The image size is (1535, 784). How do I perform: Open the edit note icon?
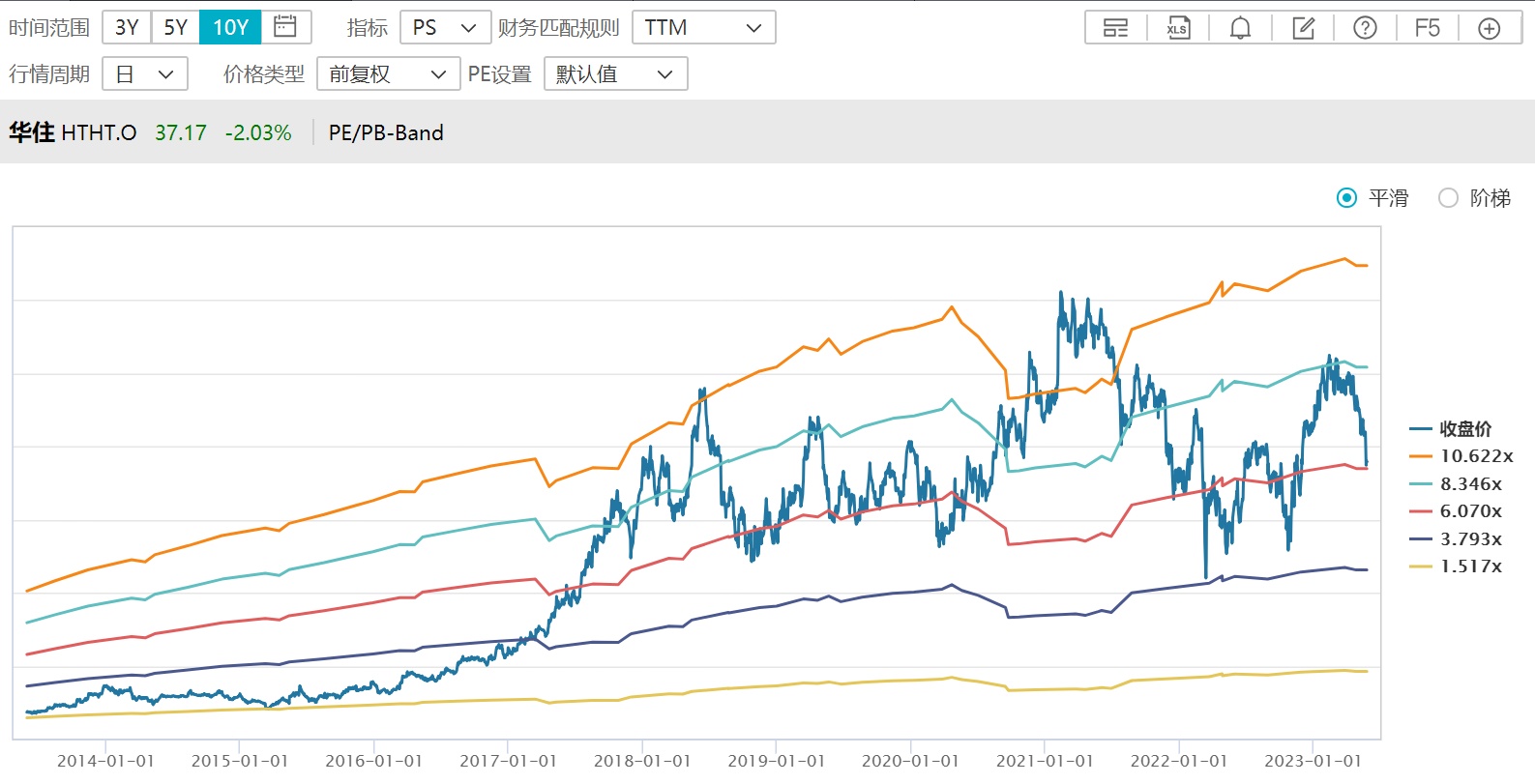[1303, 28]
